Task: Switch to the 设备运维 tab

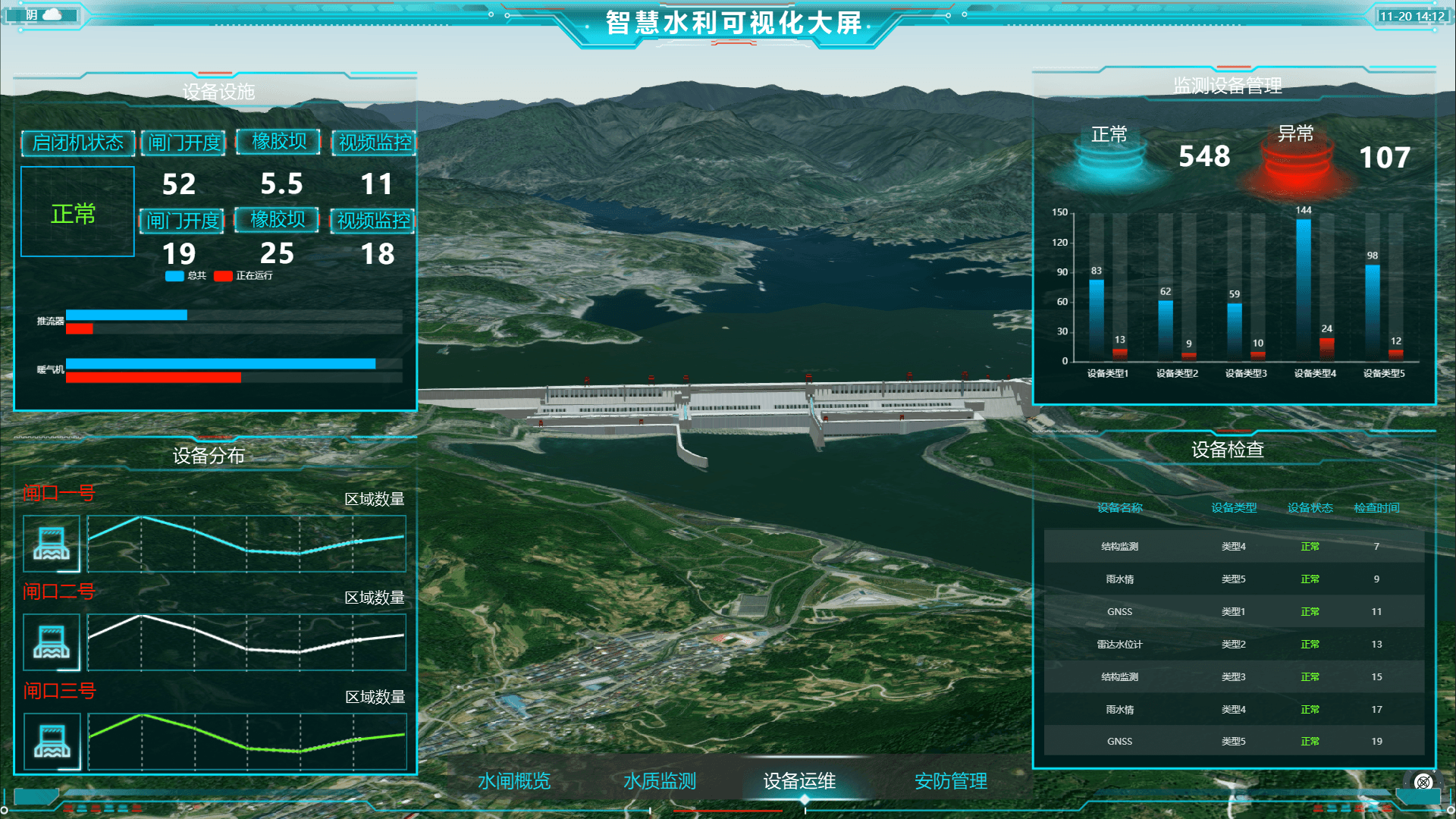Action: click(x=799, y=781)
